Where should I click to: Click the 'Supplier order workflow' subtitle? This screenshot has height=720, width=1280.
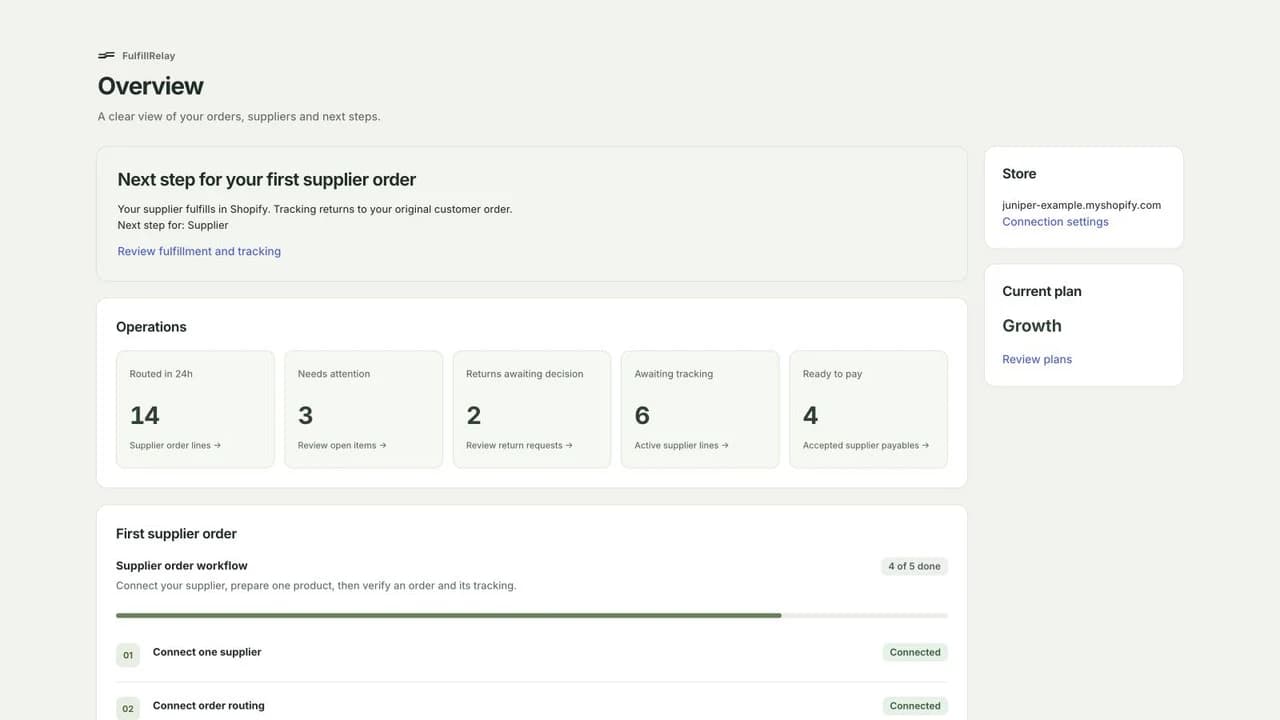[x=182, y=566]
